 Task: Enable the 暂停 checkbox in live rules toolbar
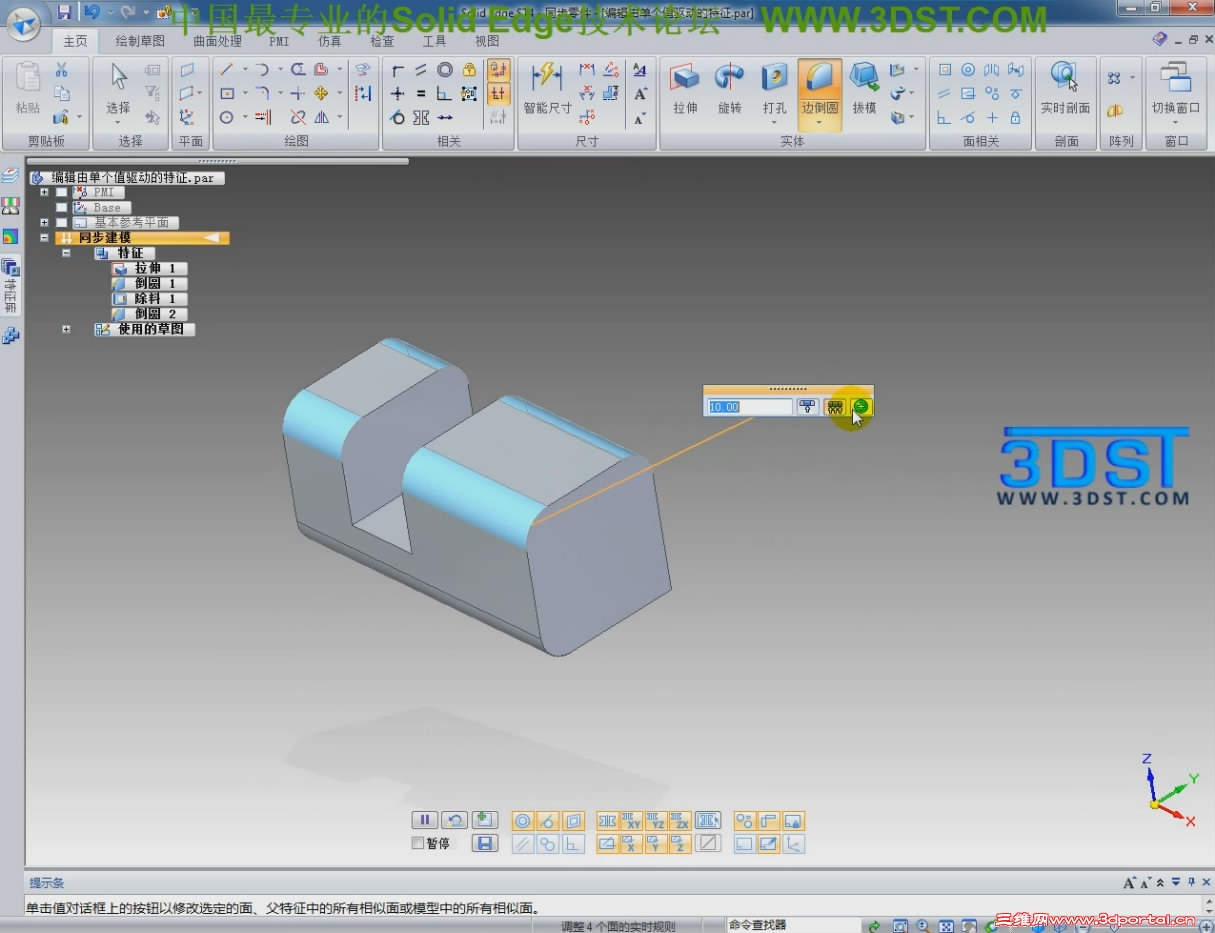point(417,843)
